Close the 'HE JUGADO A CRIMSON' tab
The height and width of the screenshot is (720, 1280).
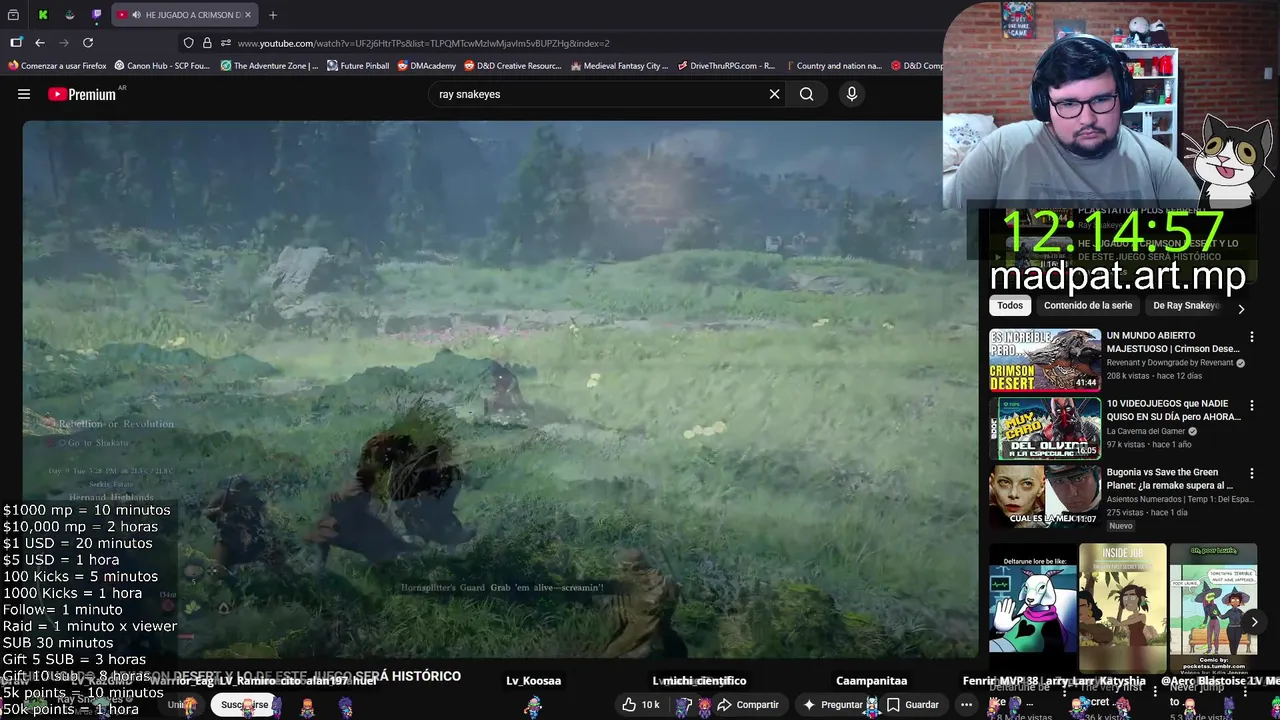(248, 15)
